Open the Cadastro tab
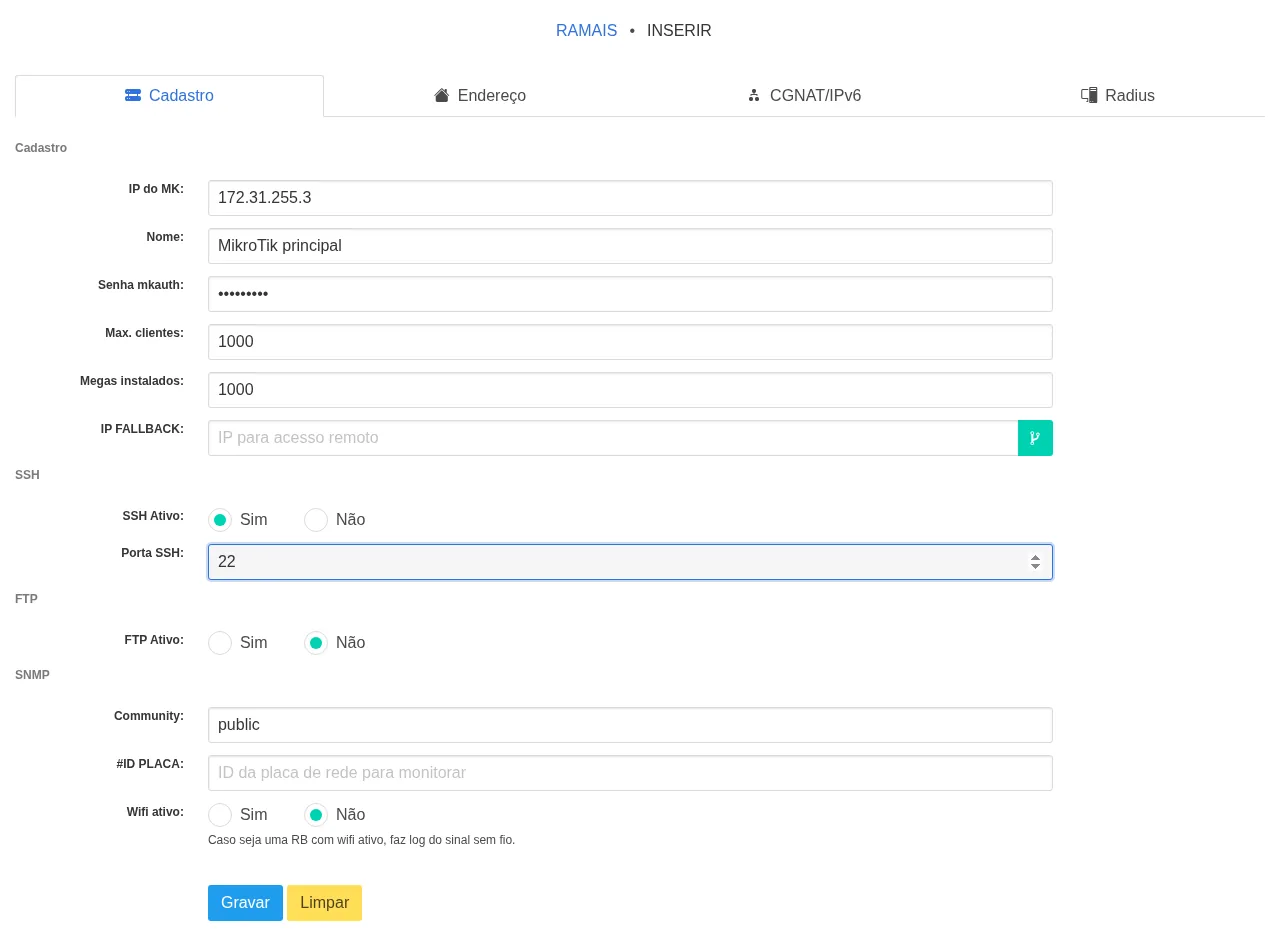Viewport: 1280px width, 935px height. pyautogui.click(x=169, y=96)
